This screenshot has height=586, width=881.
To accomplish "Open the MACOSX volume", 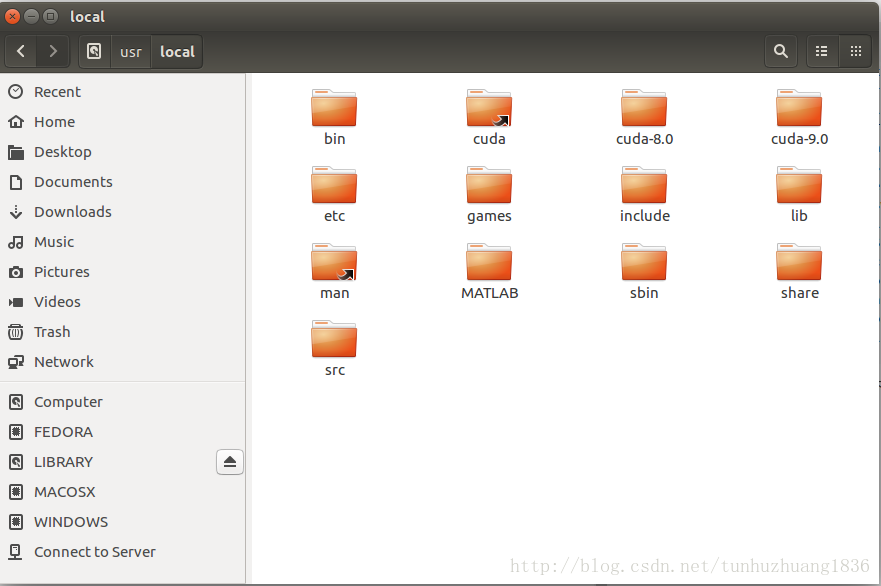I will [x=122, y=492].
